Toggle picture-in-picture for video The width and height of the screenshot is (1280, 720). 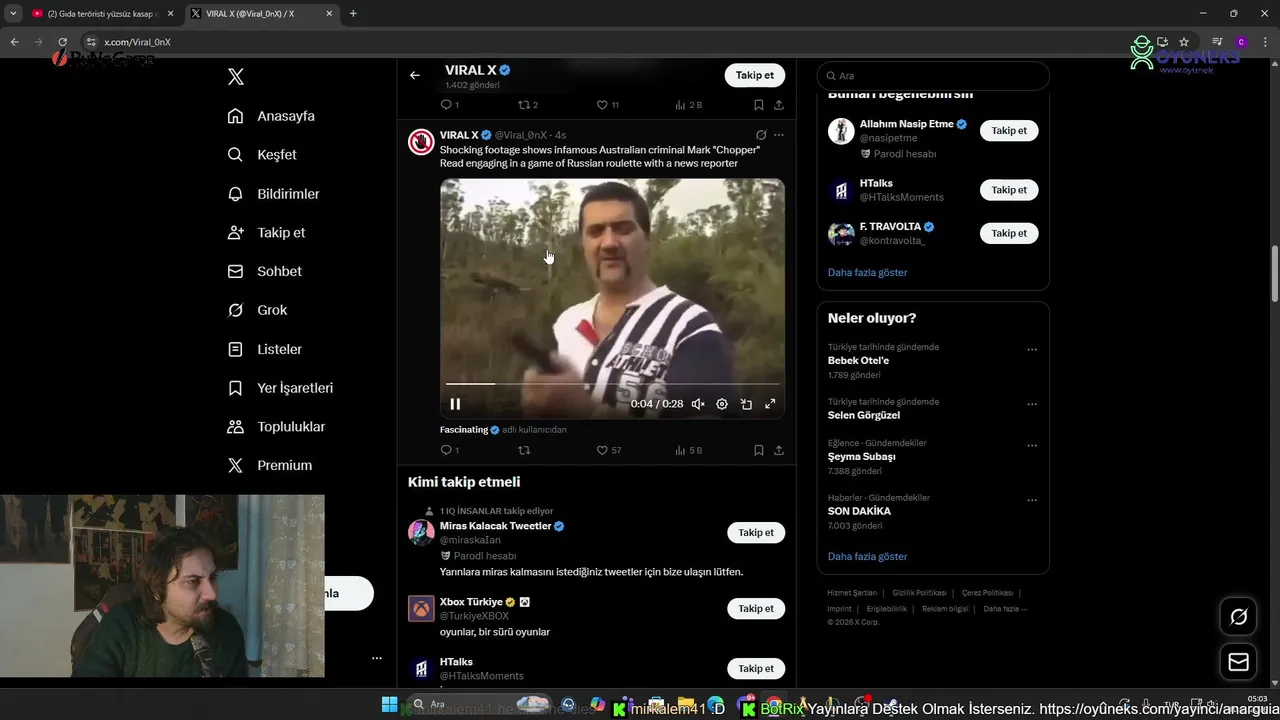click(x=746, y=404)
